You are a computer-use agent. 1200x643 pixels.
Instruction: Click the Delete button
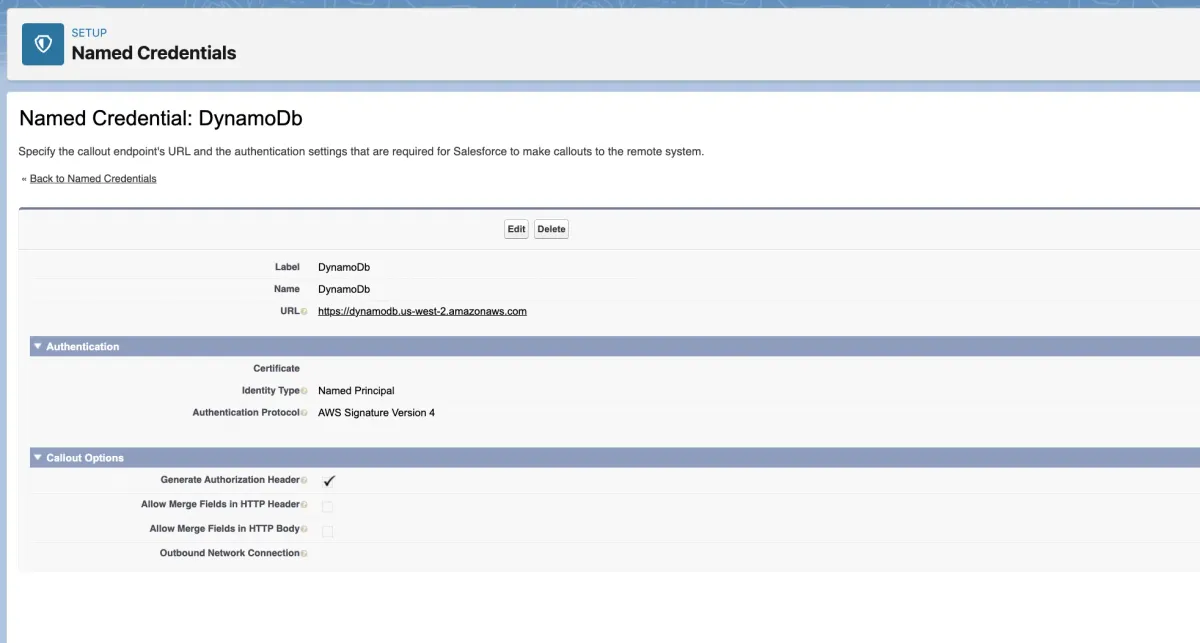pos(551,229)
